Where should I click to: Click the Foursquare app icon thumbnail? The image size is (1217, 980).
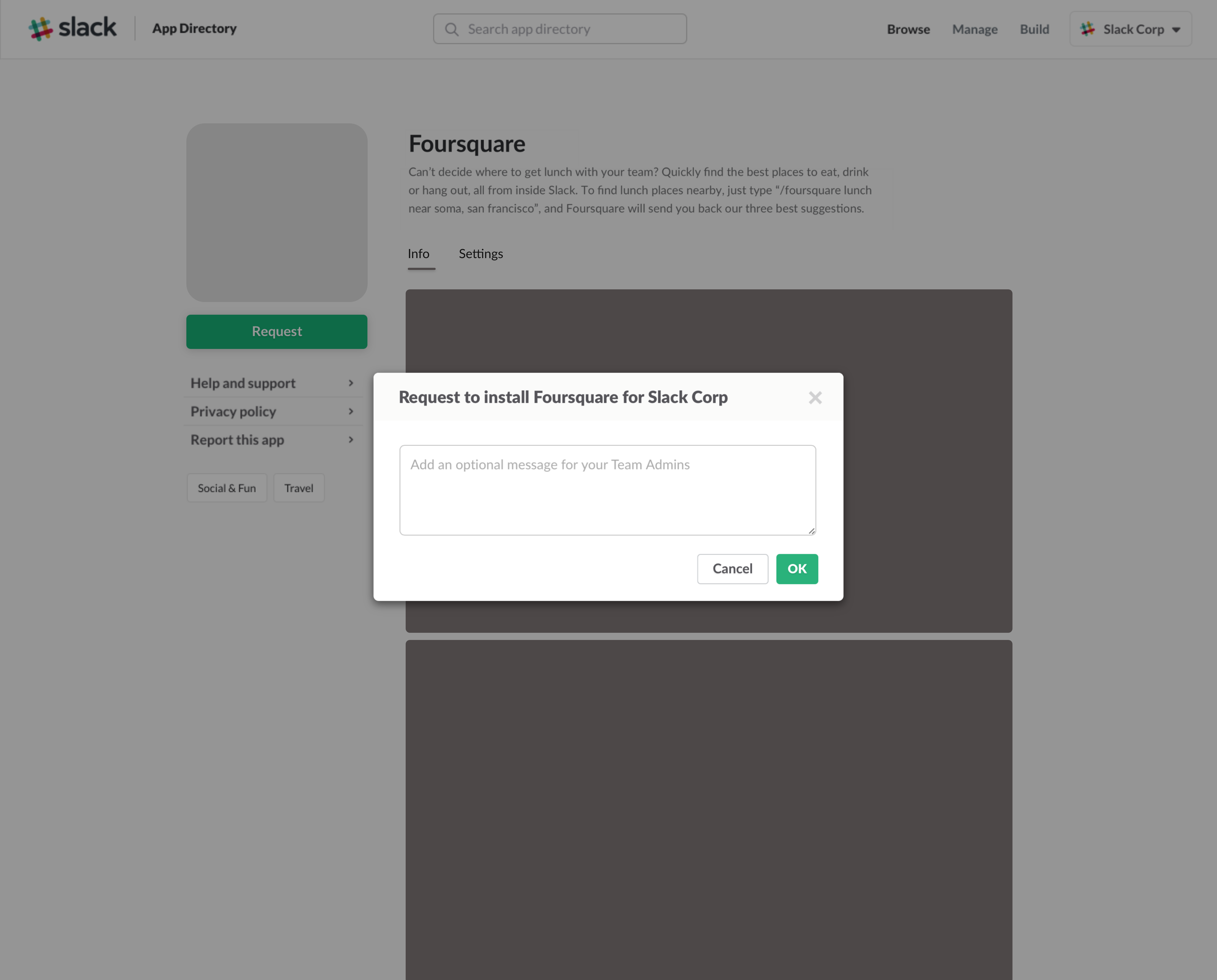tap(277, 213)
